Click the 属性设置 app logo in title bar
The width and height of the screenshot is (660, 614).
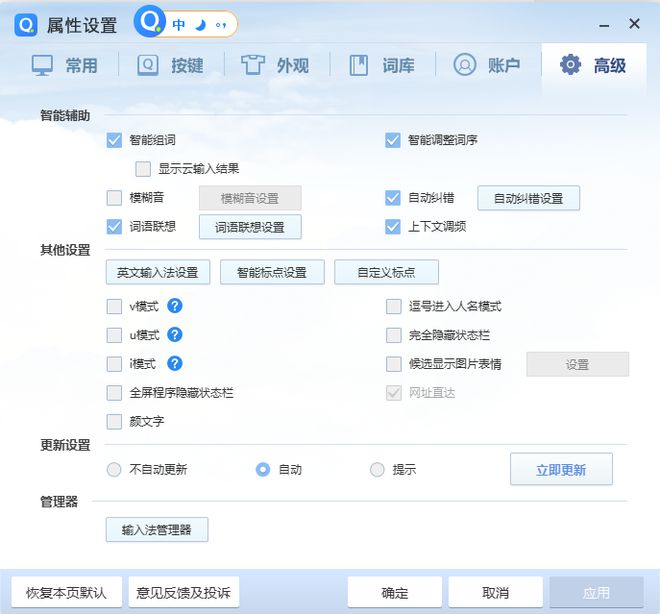click(x=26, y=25)
